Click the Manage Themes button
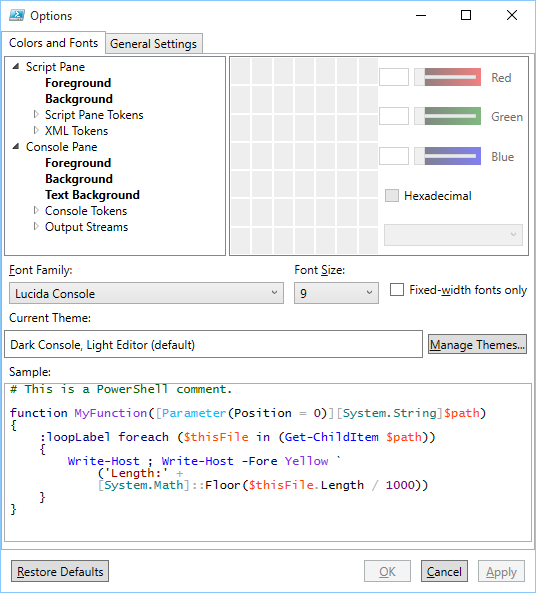This screenshot has width=536, height=593. point(477,345)
